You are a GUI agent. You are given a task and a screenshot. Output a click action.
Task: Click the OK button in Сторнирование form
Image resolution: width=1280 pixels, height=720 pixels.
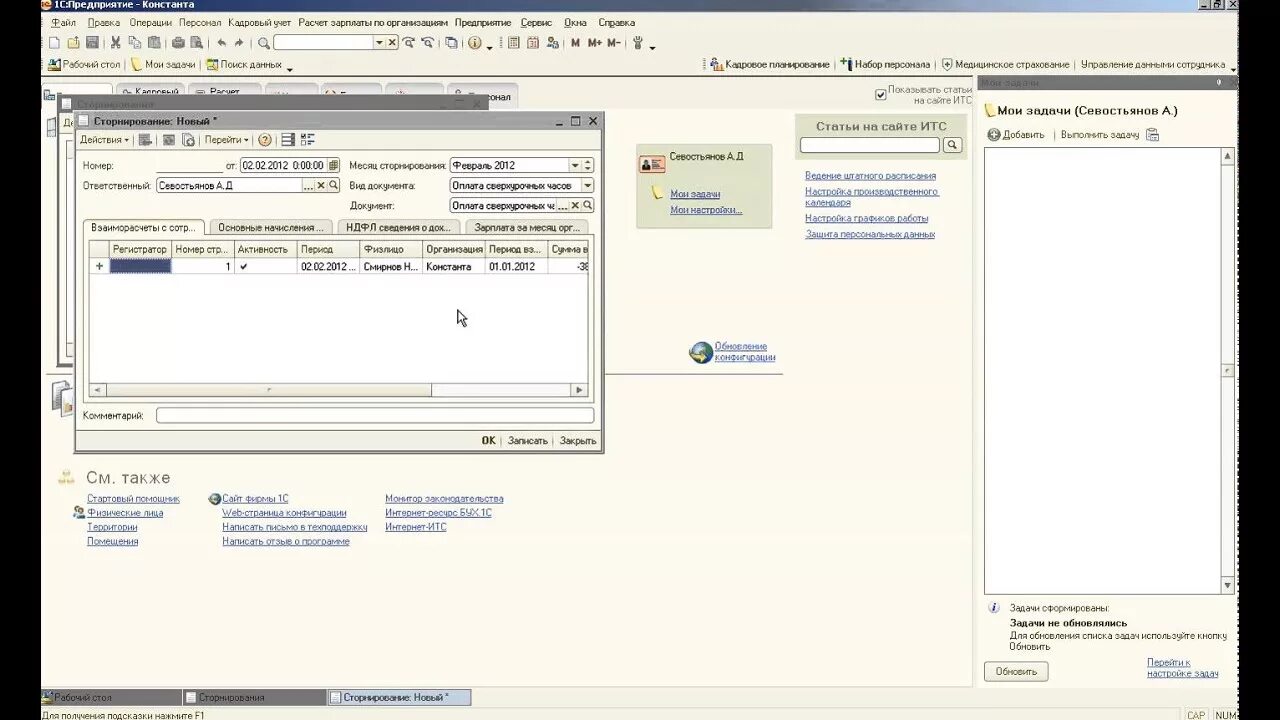[x=488, y=440]
